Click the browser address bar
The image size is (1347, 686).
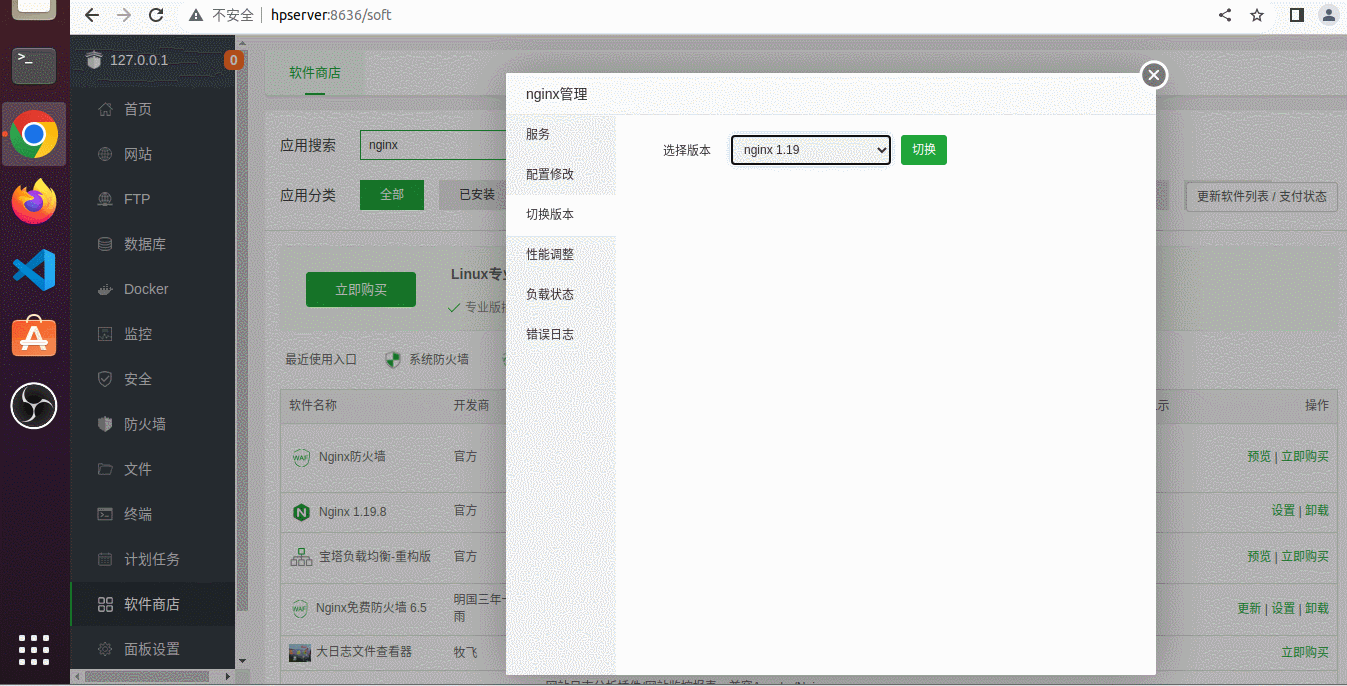pyautogui.click(x=700, y=15)
